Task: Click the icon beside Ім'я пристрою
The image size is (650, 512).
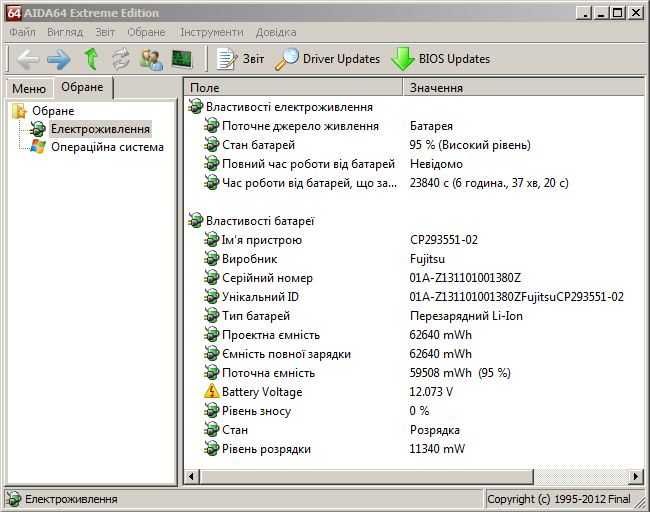Action: pyautogui.click(x=211, y=240)
